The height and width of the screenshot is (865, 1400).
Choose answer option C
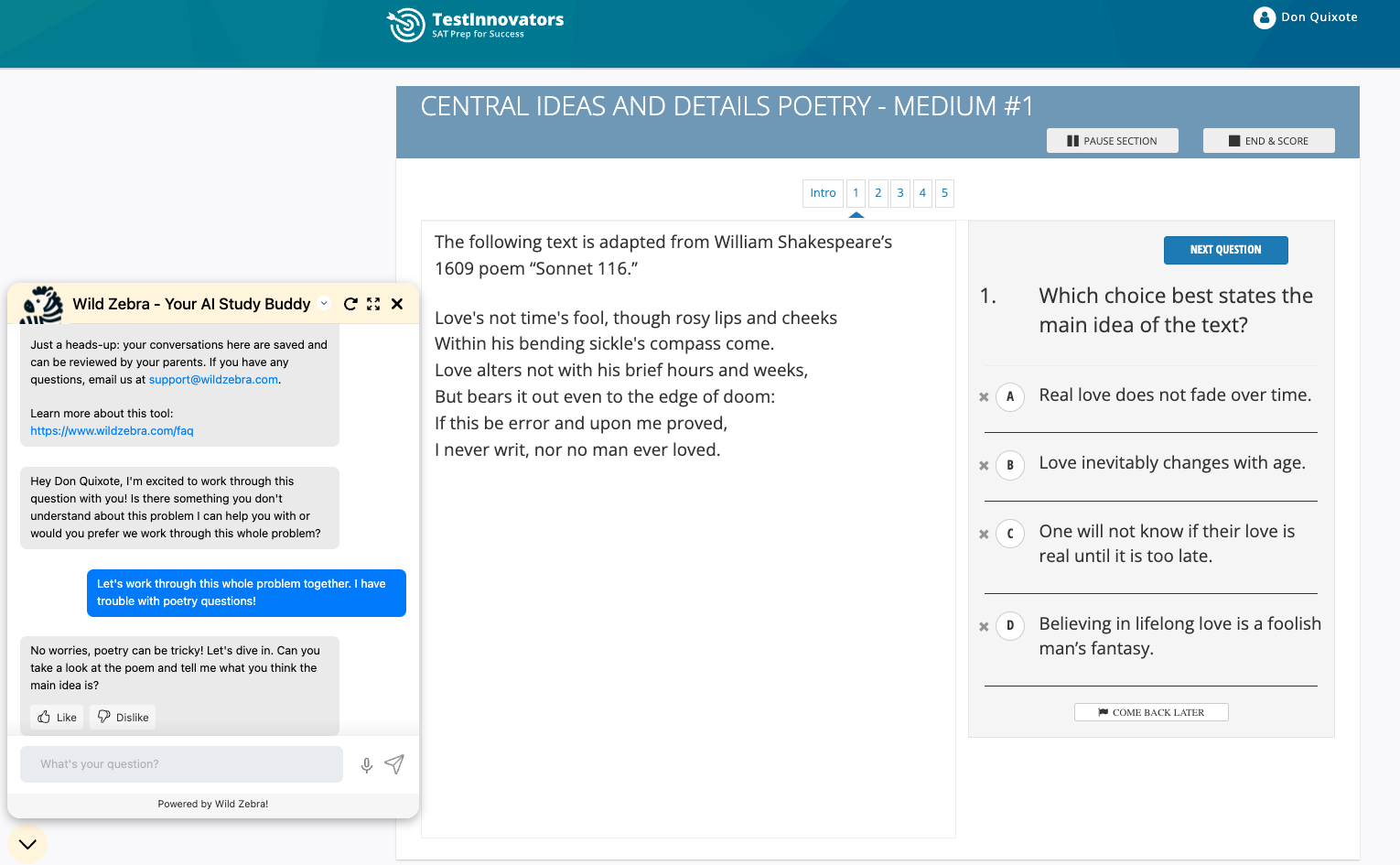[1010, 534]
